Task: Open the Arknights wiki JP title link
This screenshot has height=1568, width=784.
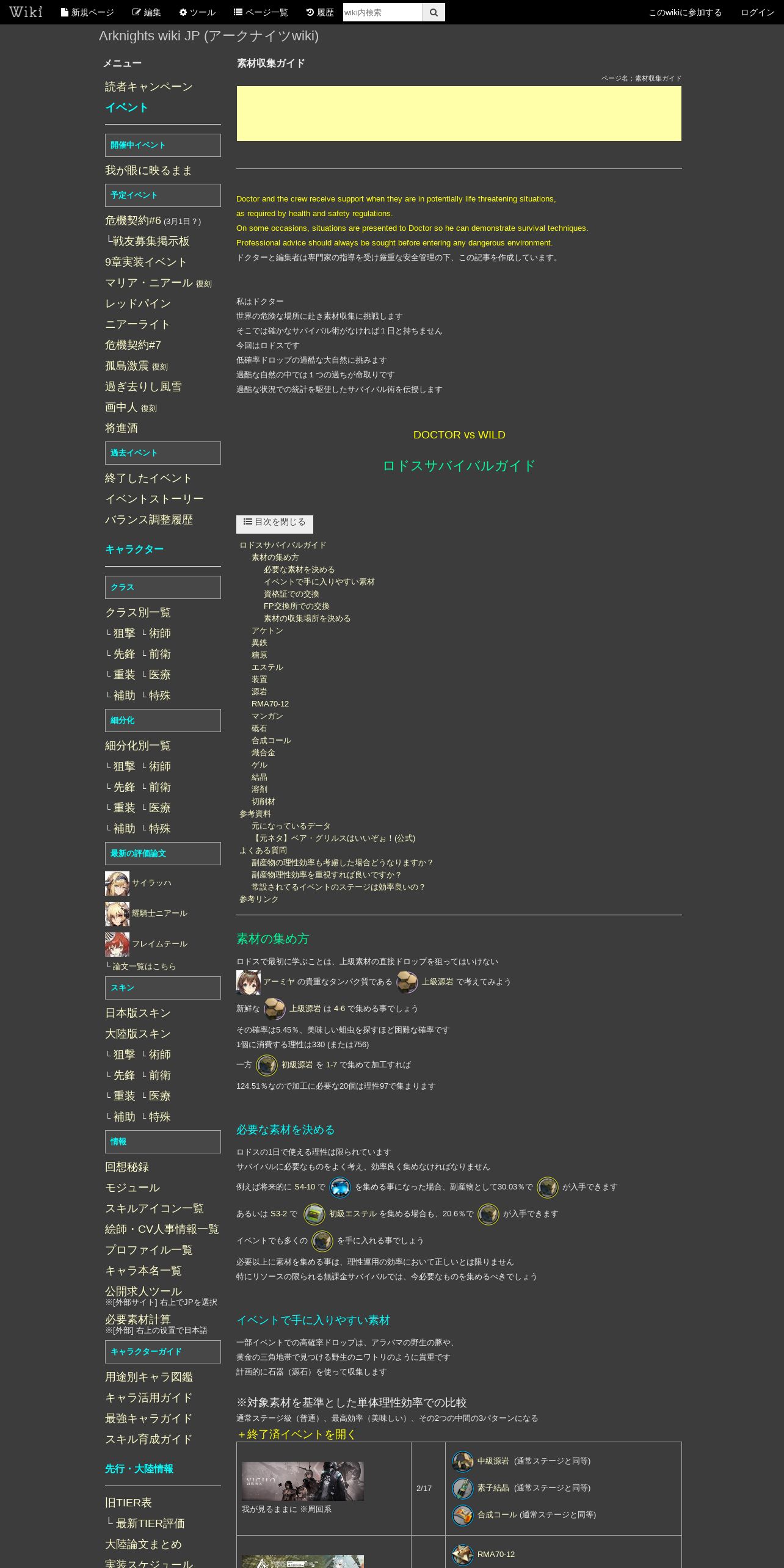Action: tap(209, 36)
